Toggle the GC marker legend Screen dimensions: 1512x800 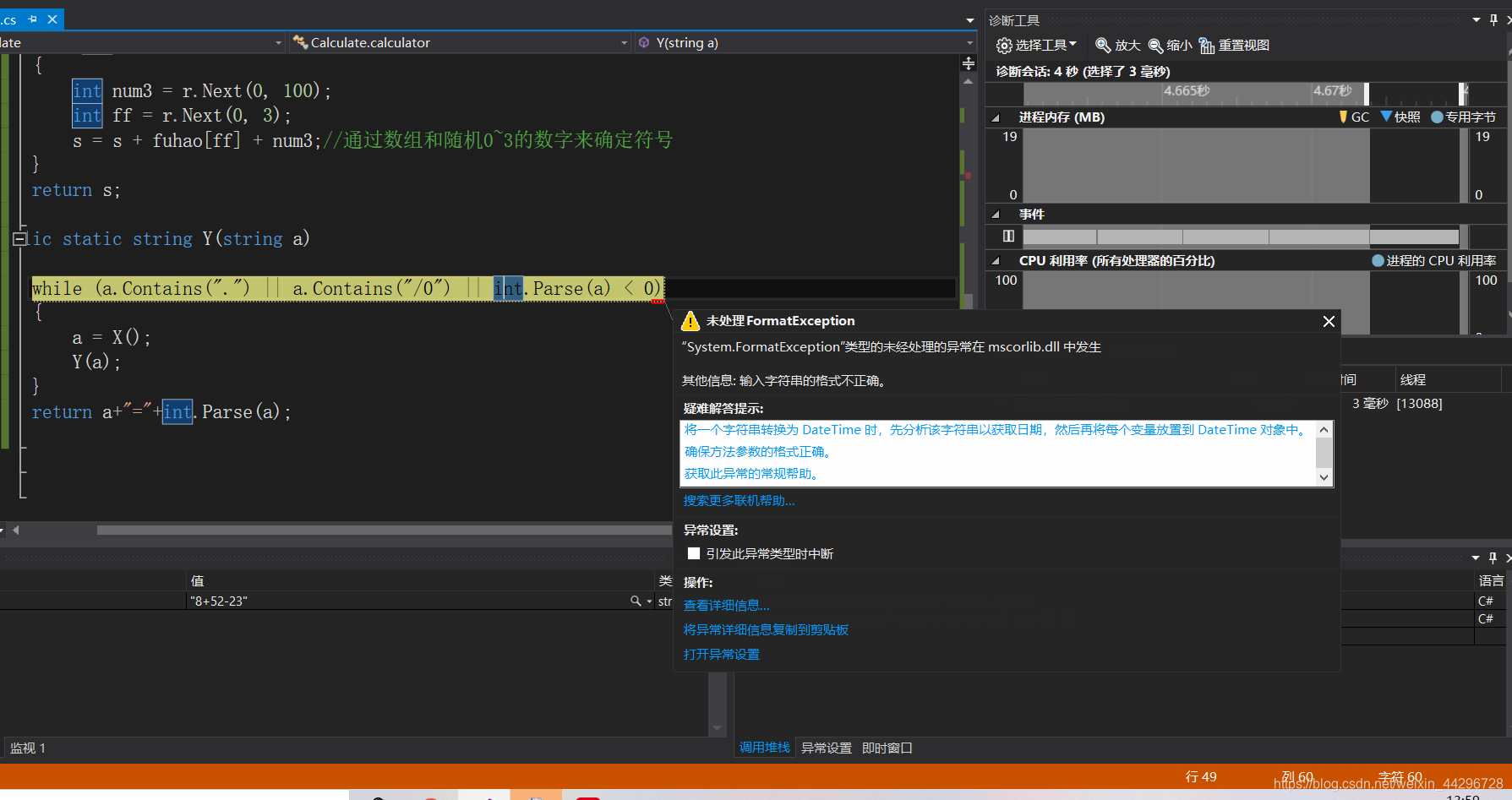tap(1354, 117)
